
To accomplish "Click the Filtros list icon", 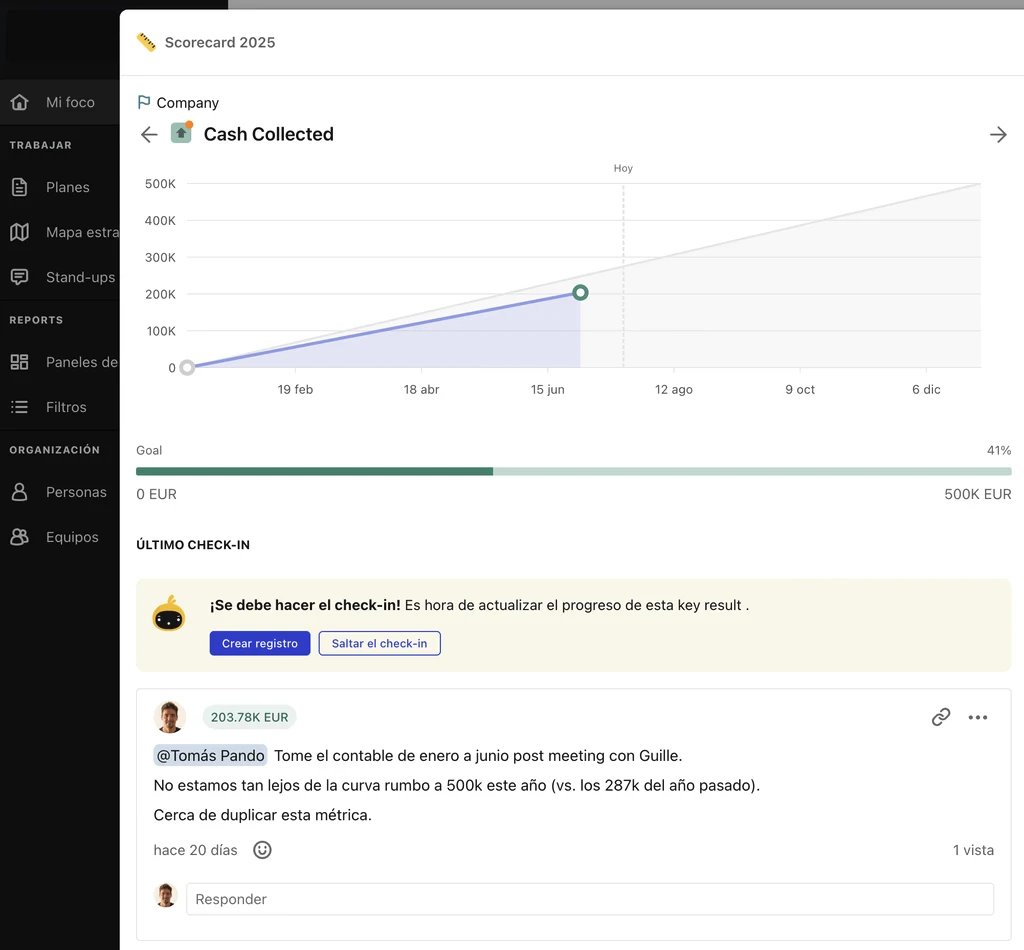I will 20,407.
